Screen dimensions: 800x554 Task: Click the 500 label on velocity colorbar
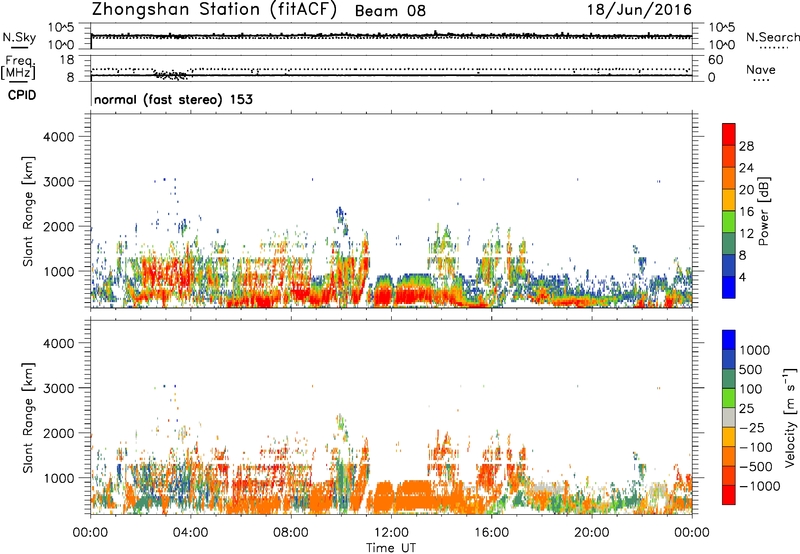750,370
